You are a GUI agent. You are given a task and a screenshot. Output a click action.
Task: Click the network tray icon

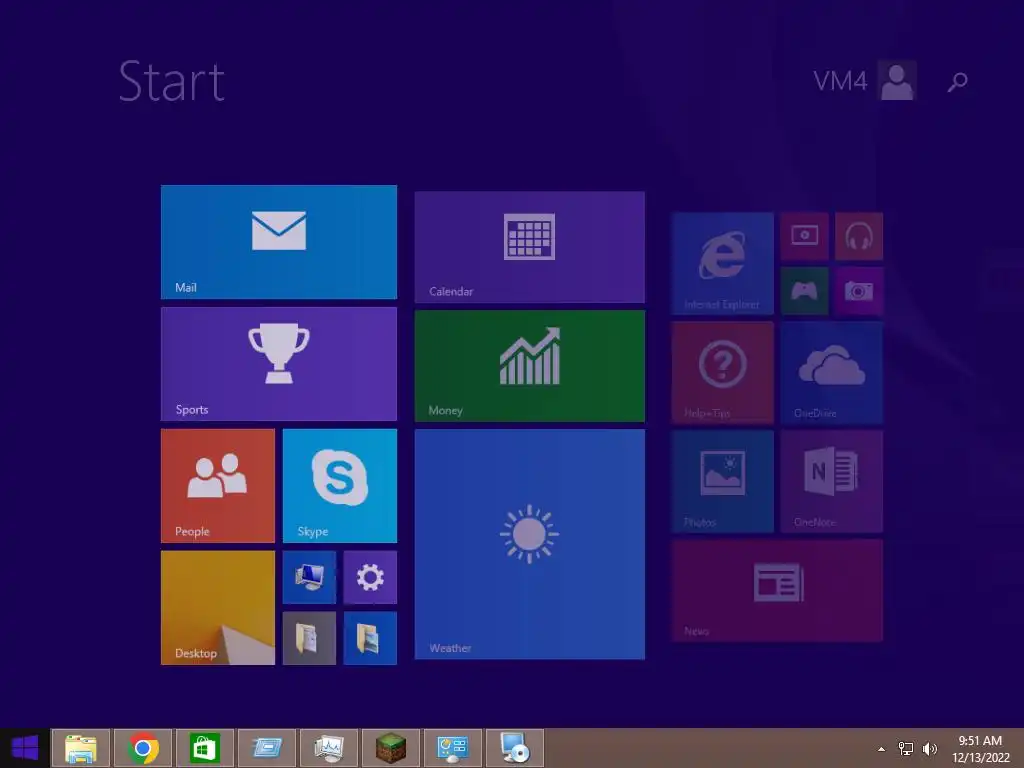[x=906, y=748]
